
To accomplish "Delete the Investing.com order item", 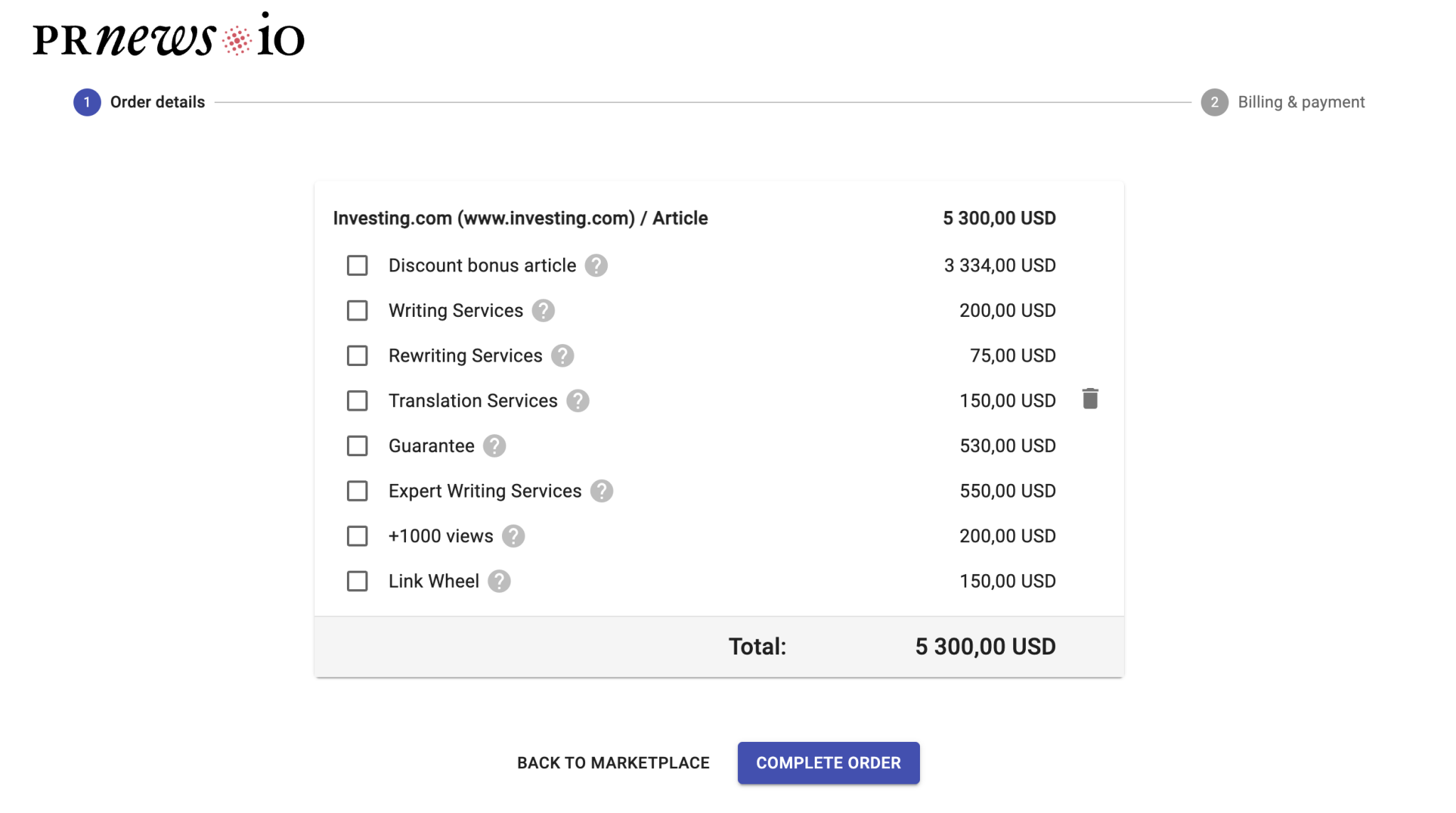I will [x=1090, y=399].
